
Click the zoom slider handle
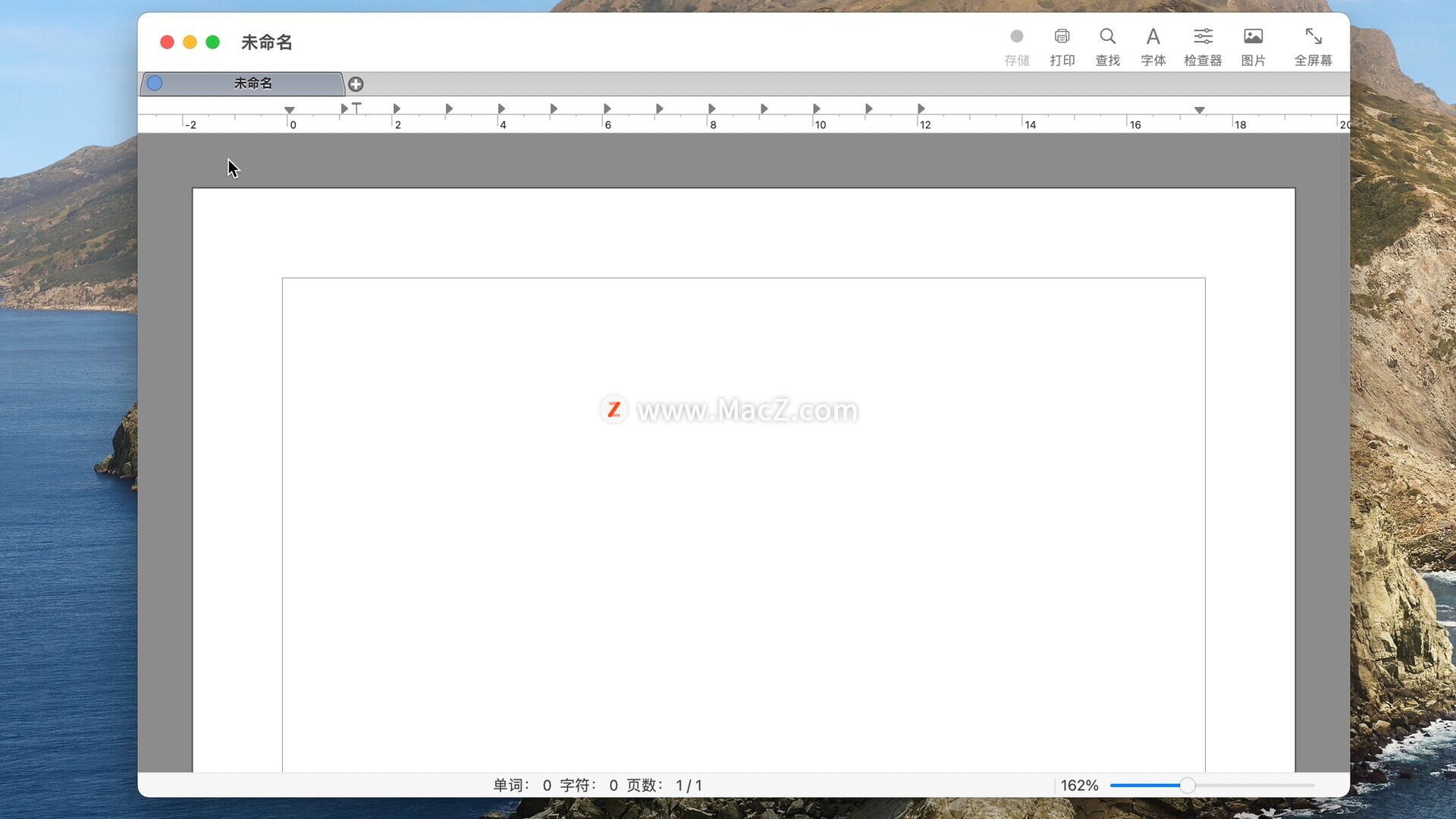[1188, 786]
